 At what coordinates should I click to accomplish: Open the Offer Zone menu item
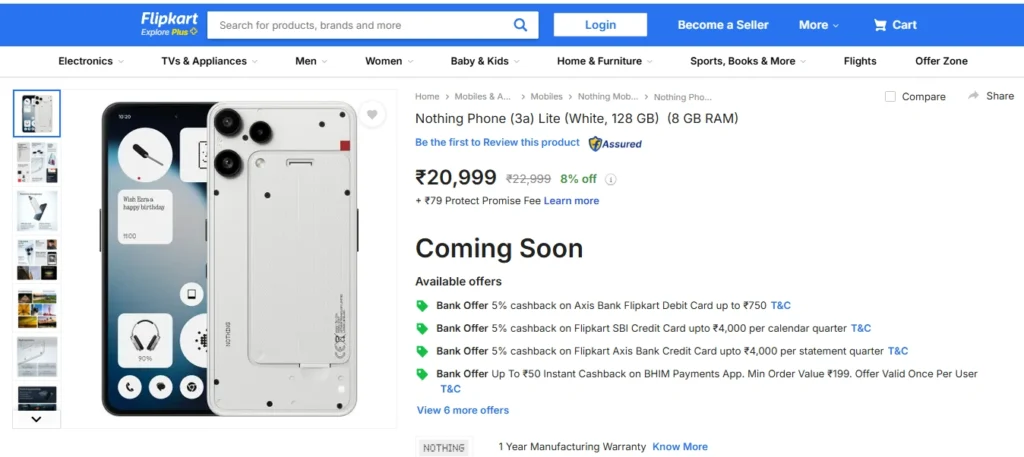(941, 61)
